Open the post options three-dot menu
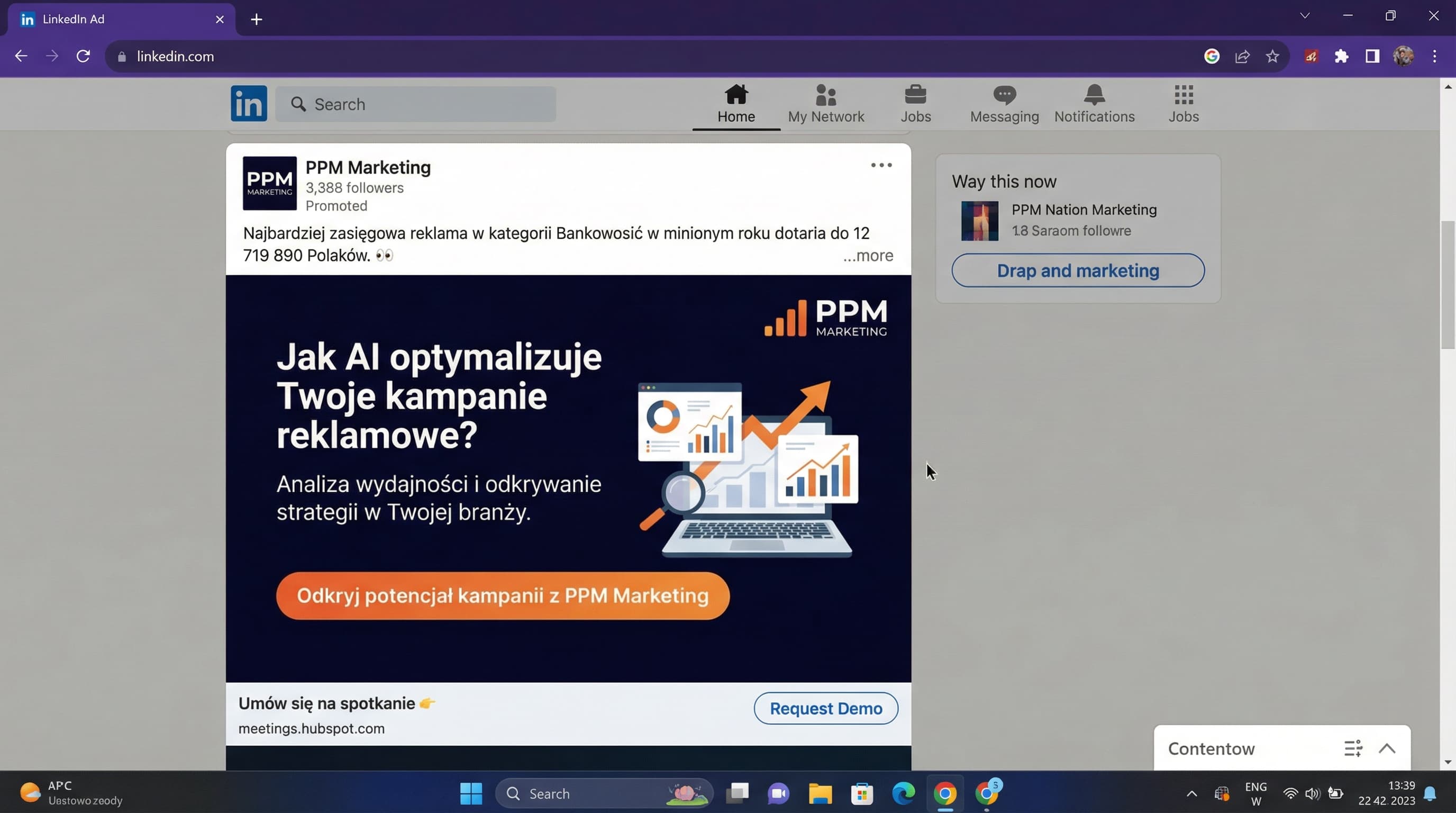1456x813 pixels. tap(881, 165)
